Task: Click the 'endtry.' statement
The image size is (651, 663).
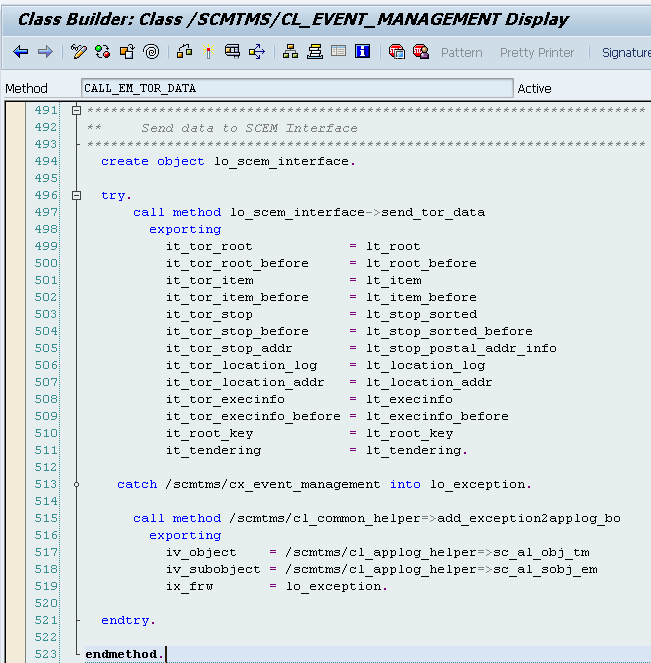Action: pyautogui.click(x=129, y=620)
